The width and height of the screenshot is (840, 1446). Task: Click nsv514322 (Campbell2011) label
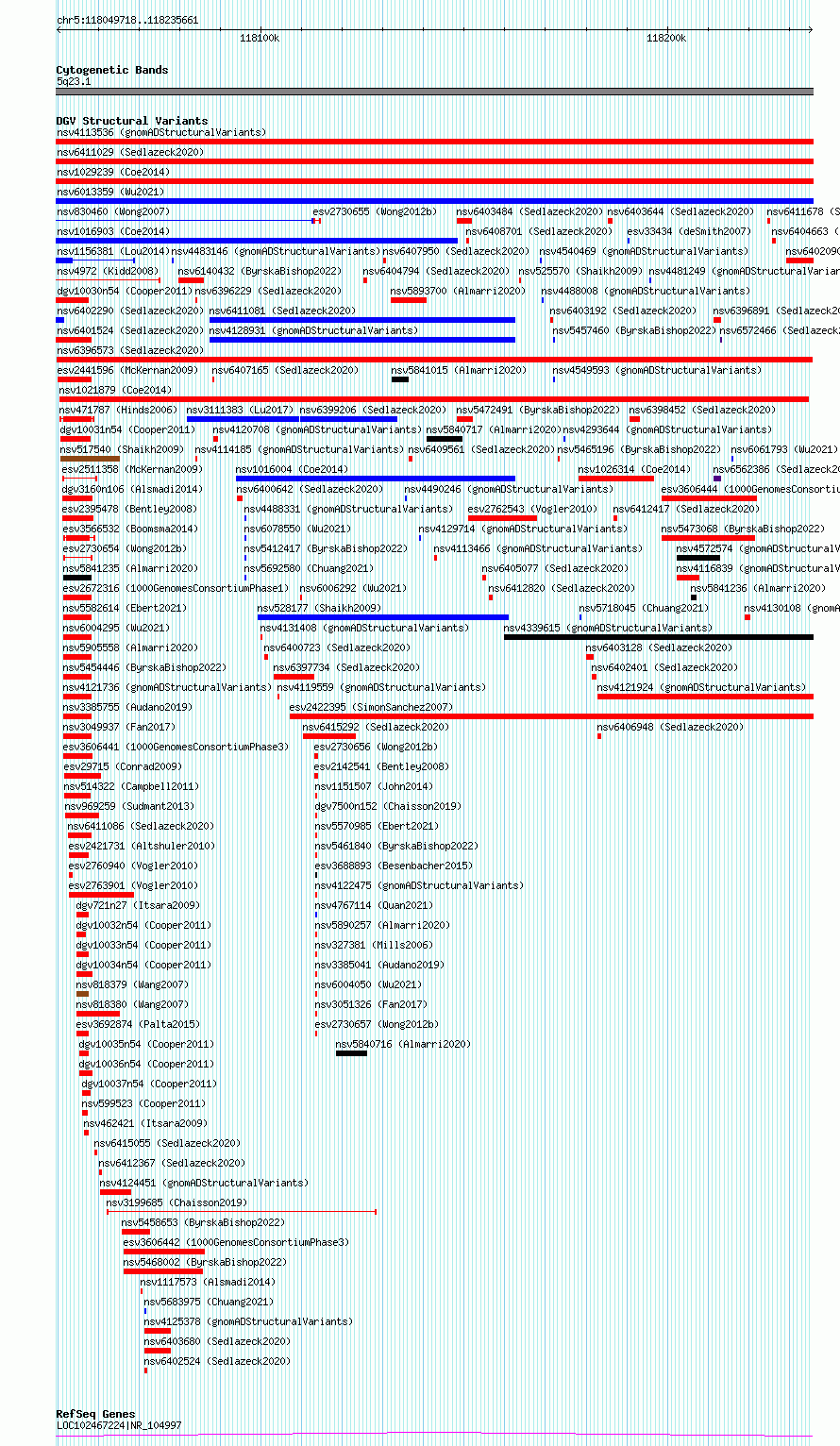132,786
